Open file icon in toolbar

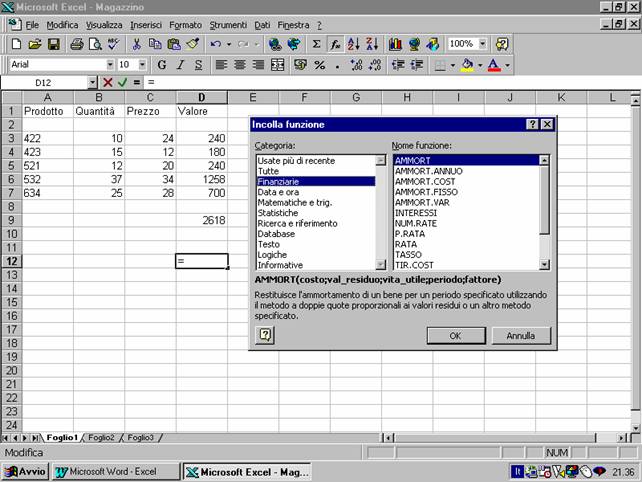35,44
